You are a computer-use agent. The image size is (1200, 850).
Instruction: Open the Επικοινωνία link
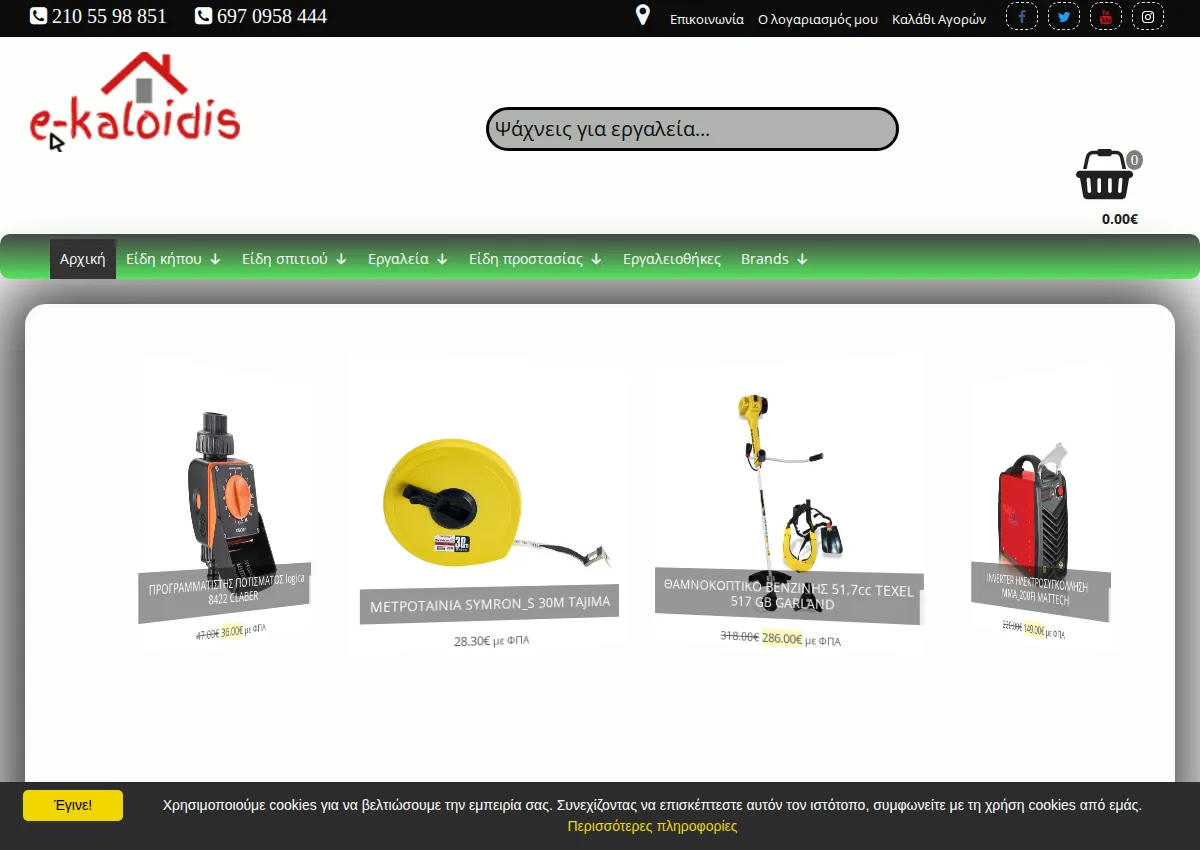tap(707, 19)
